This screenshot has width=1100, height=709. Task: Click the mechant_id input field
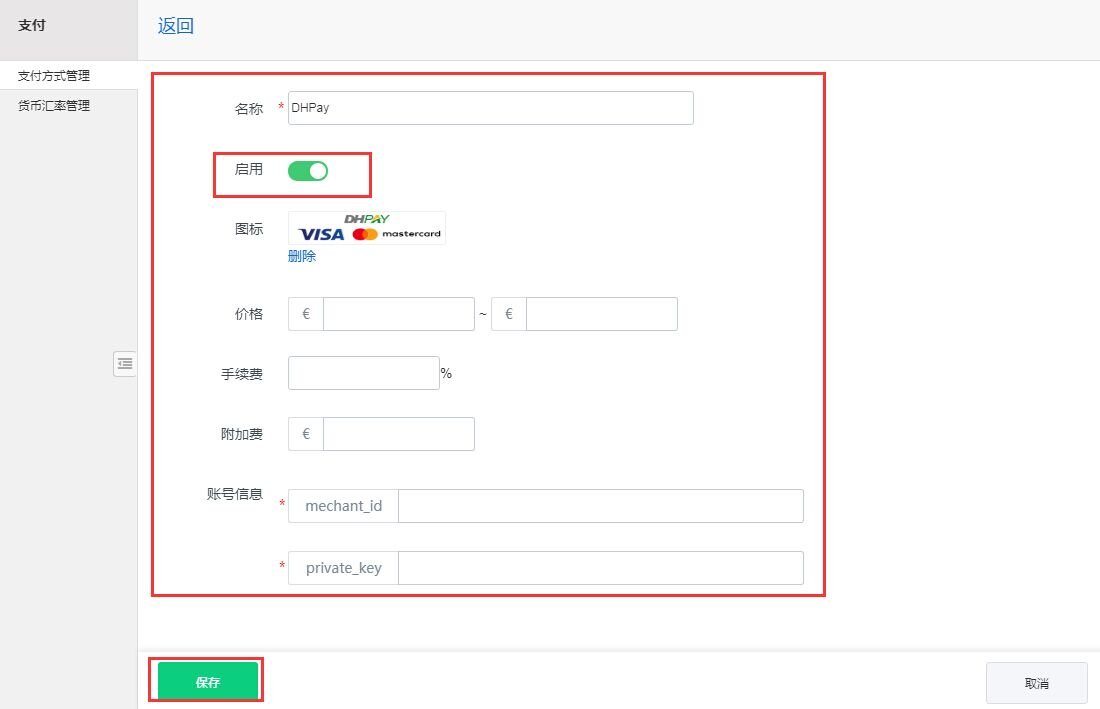point(600,505)
